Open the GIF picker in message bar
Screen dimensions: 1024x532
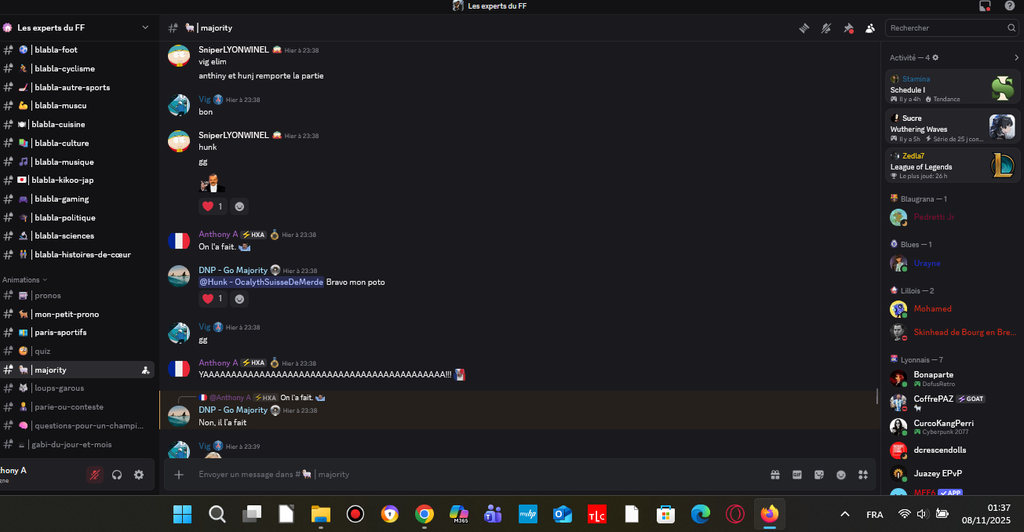797,475
